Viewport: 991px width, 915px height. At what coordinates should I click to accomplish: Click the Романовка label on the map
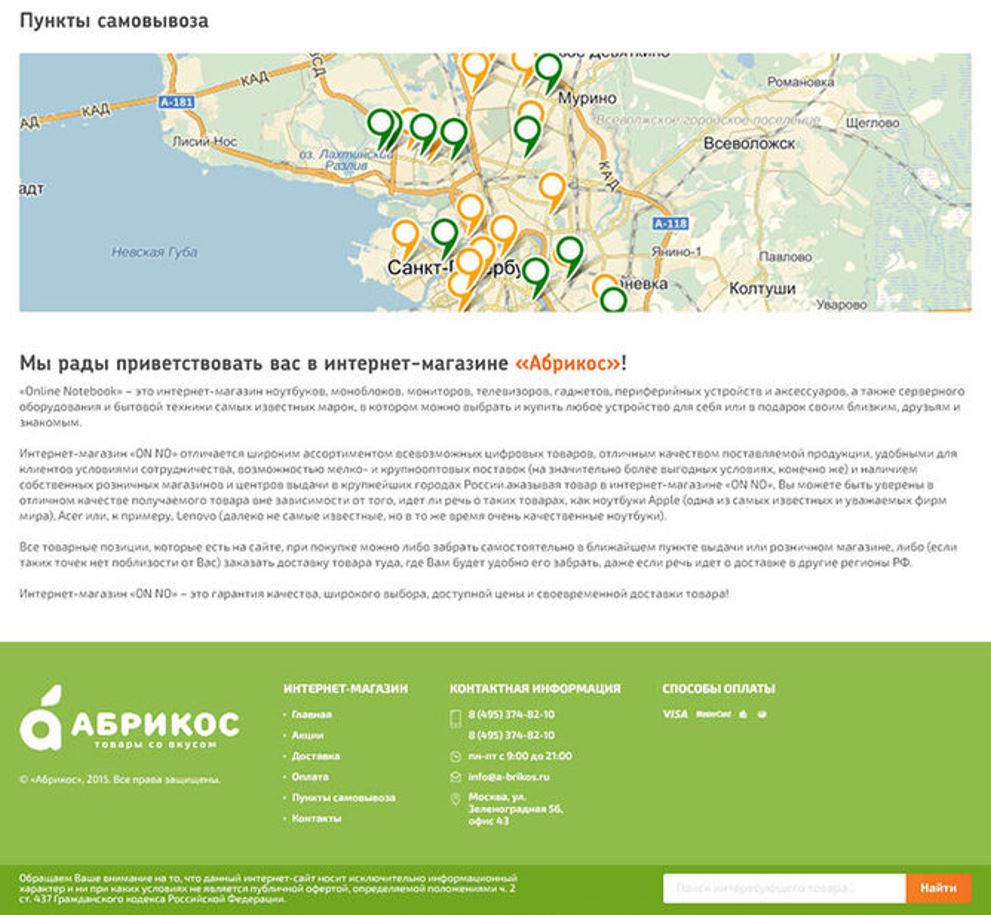(x=800, y=82)
